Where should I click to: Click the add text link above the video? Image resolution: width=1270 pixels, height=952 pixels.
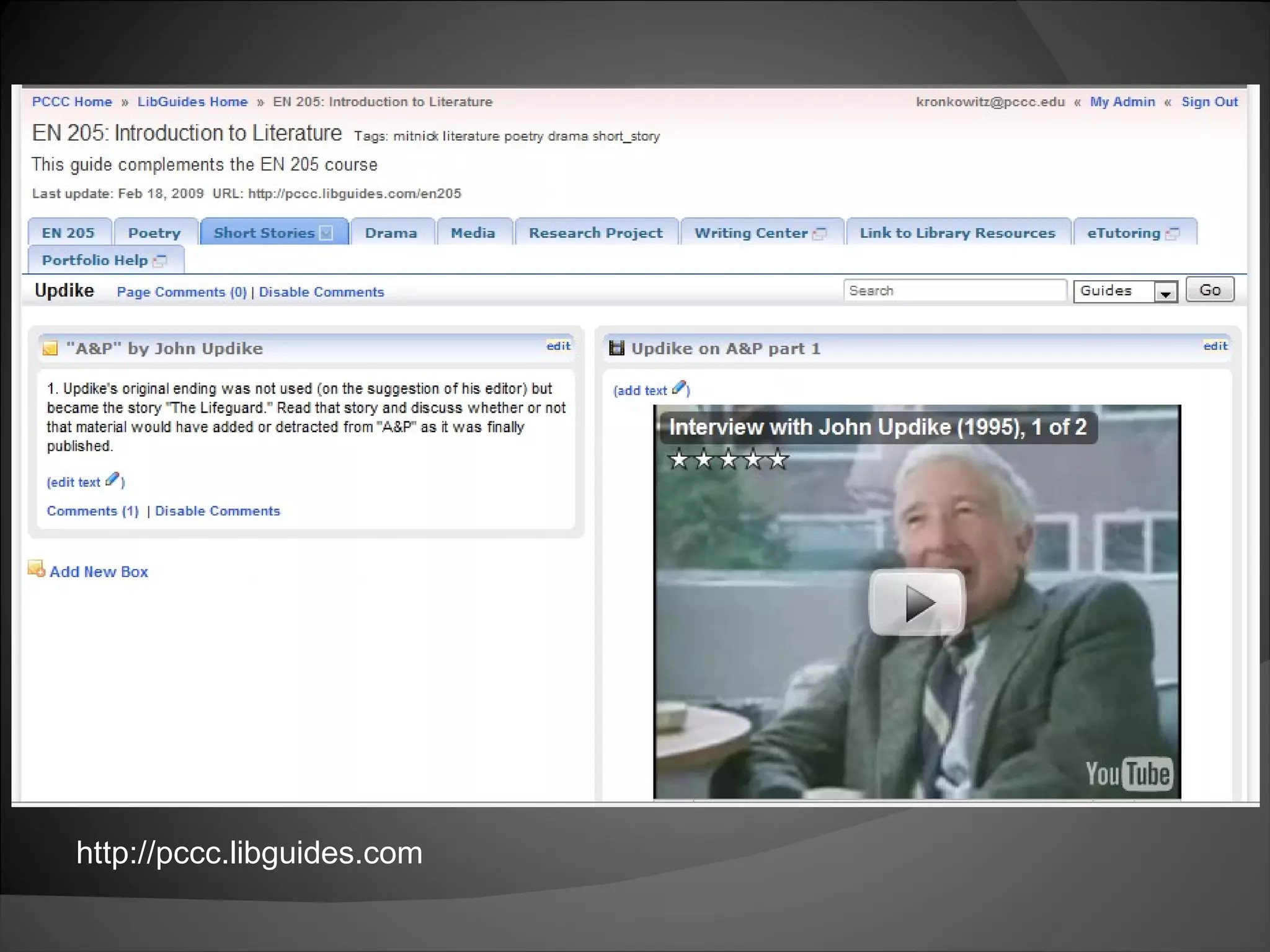[x=641, y=390]
